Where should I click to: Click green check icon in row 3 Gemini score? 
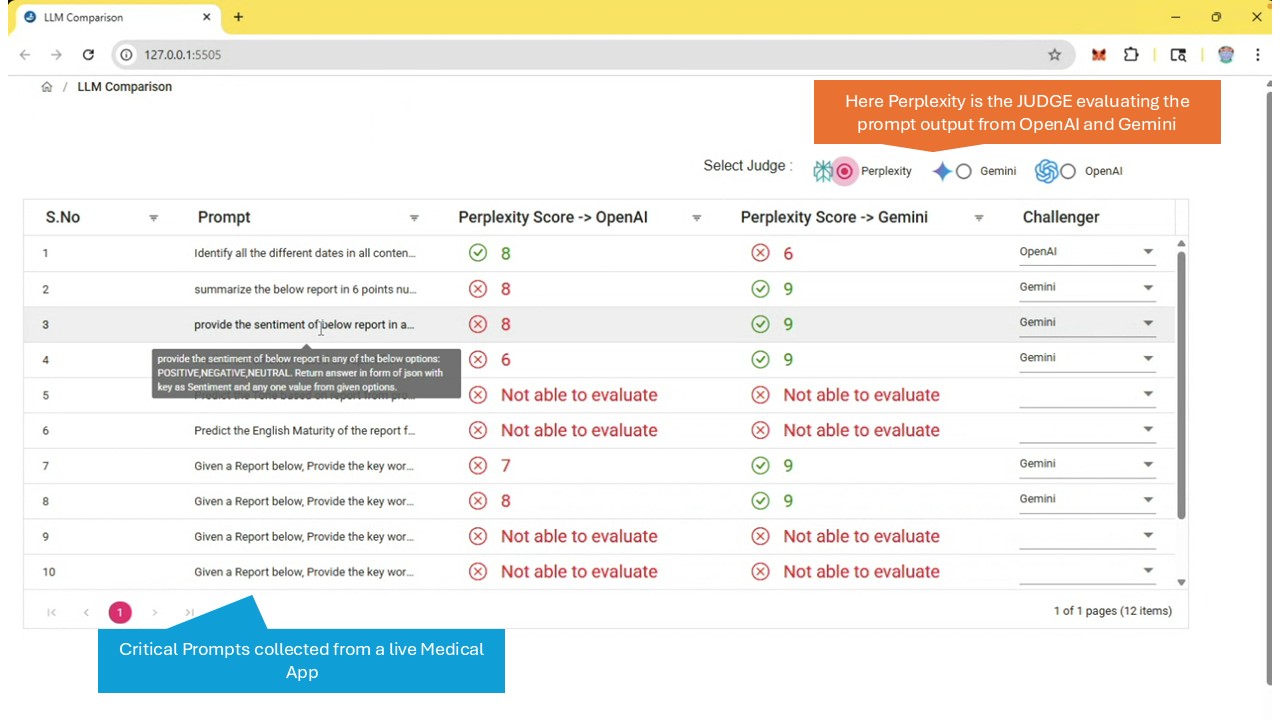point(760,324)
